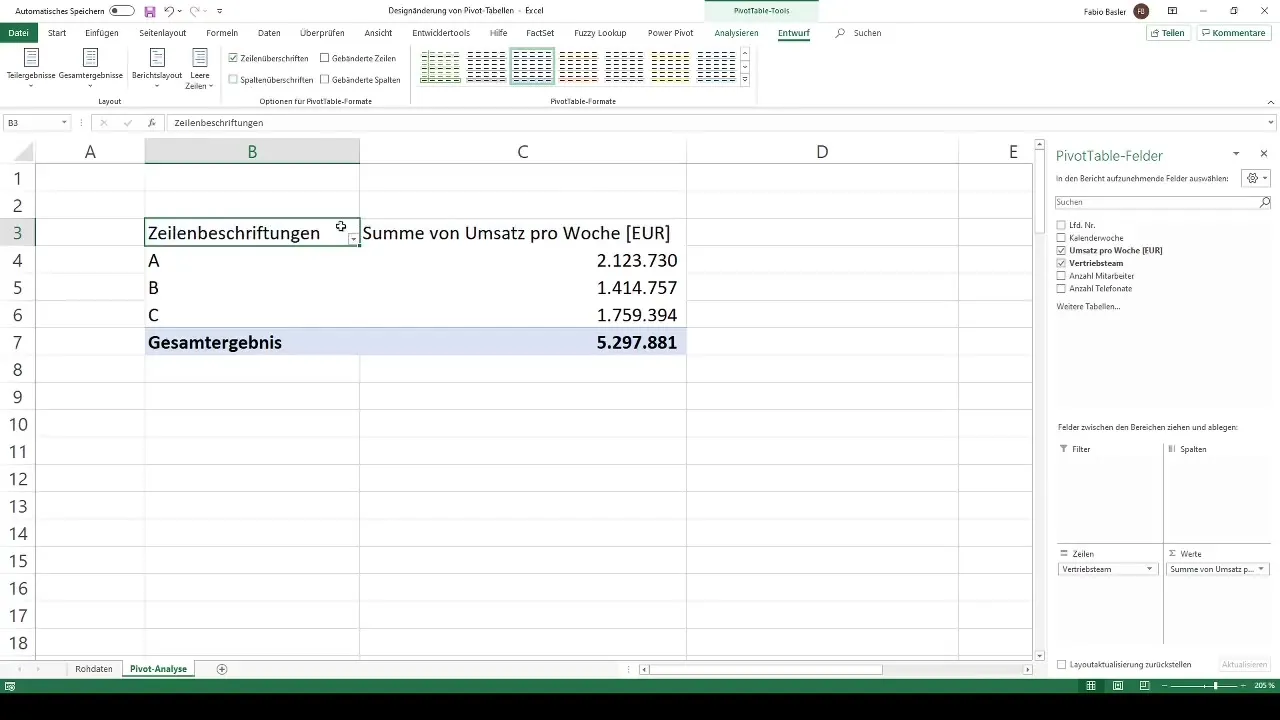The width and height of the screenshot is (1280, 720).
Task: Click the Kommentare button
Action: (x=1234, y=33)
